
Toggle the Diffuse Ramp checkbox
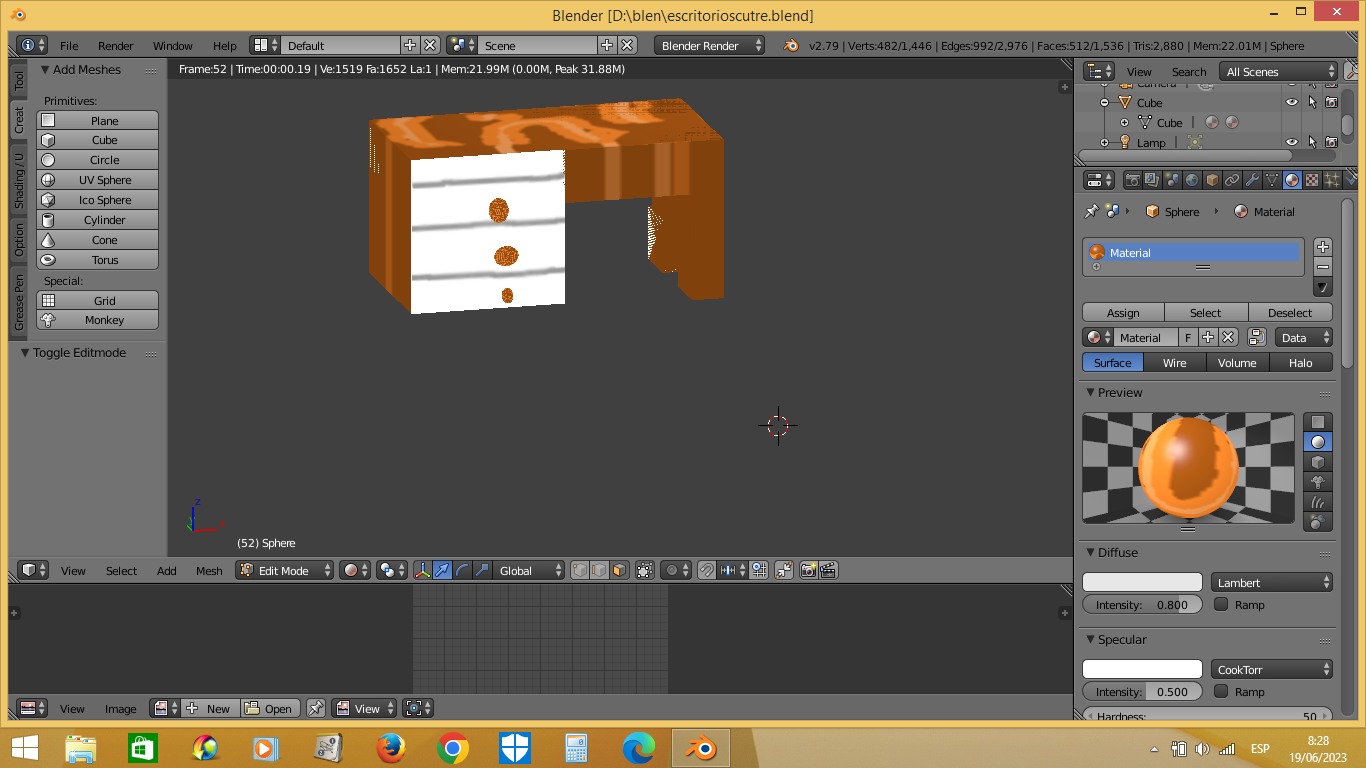pyautogui.click(x=1221, y=604)
